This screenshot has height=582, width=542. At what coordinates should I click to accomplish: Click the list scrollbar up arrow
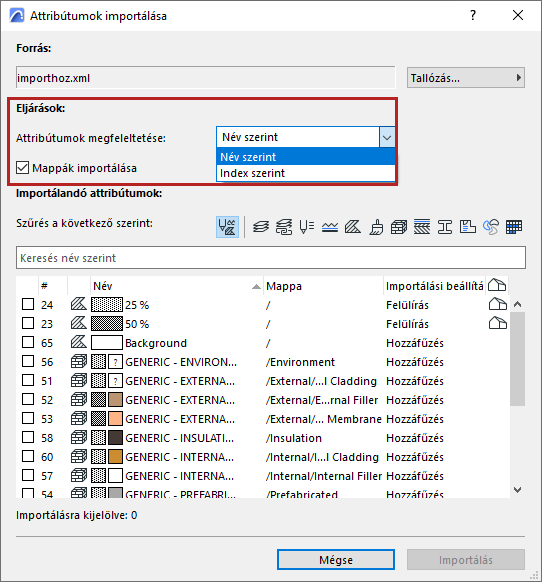[x=517, y=304]
